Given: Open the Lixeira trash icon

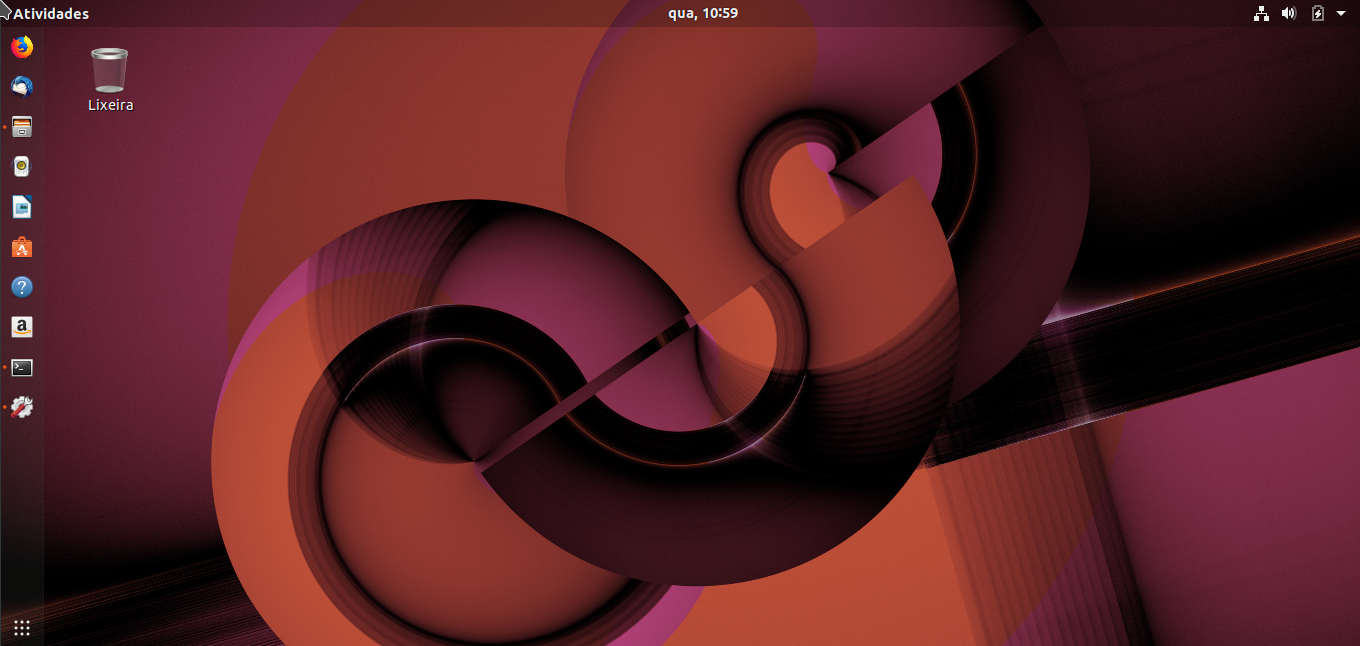Looking at the screenshot, I should [x=109, y=68].
